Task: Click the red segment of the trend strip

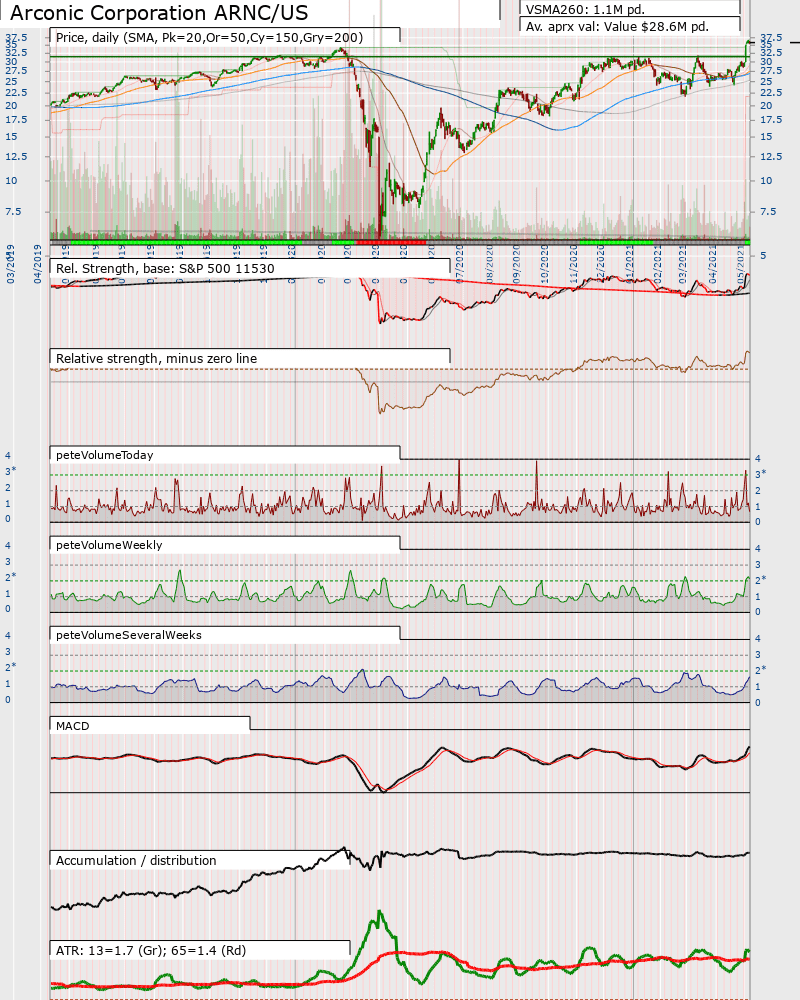Action: pos(390,242)
